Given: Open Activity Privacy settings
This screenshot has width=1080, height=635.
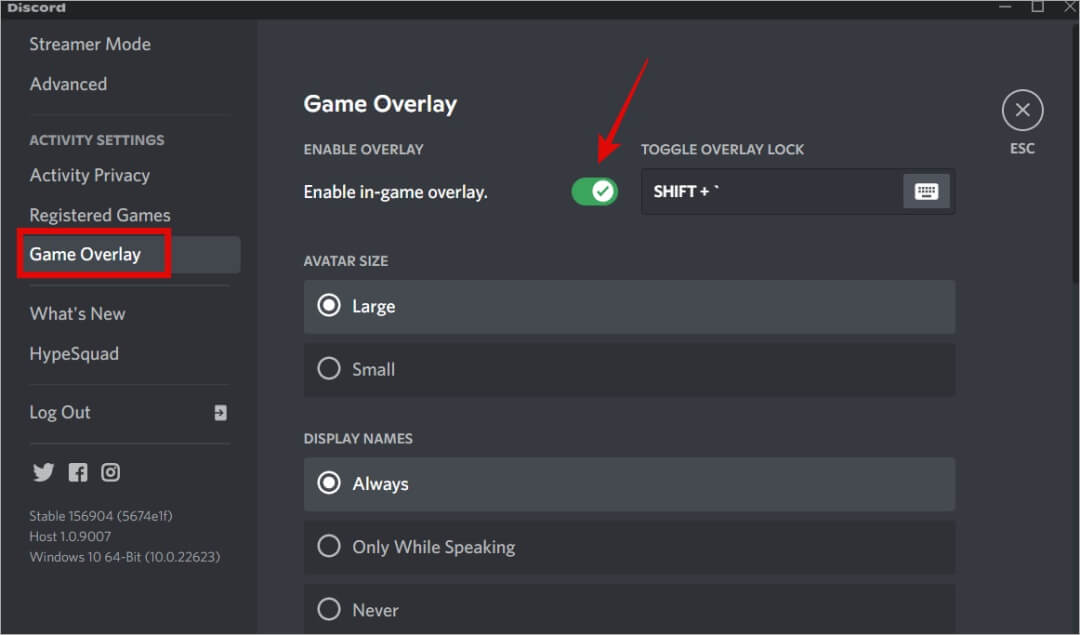Looking at the screenshot, I should pyautogui.click(x=90, y=175).
